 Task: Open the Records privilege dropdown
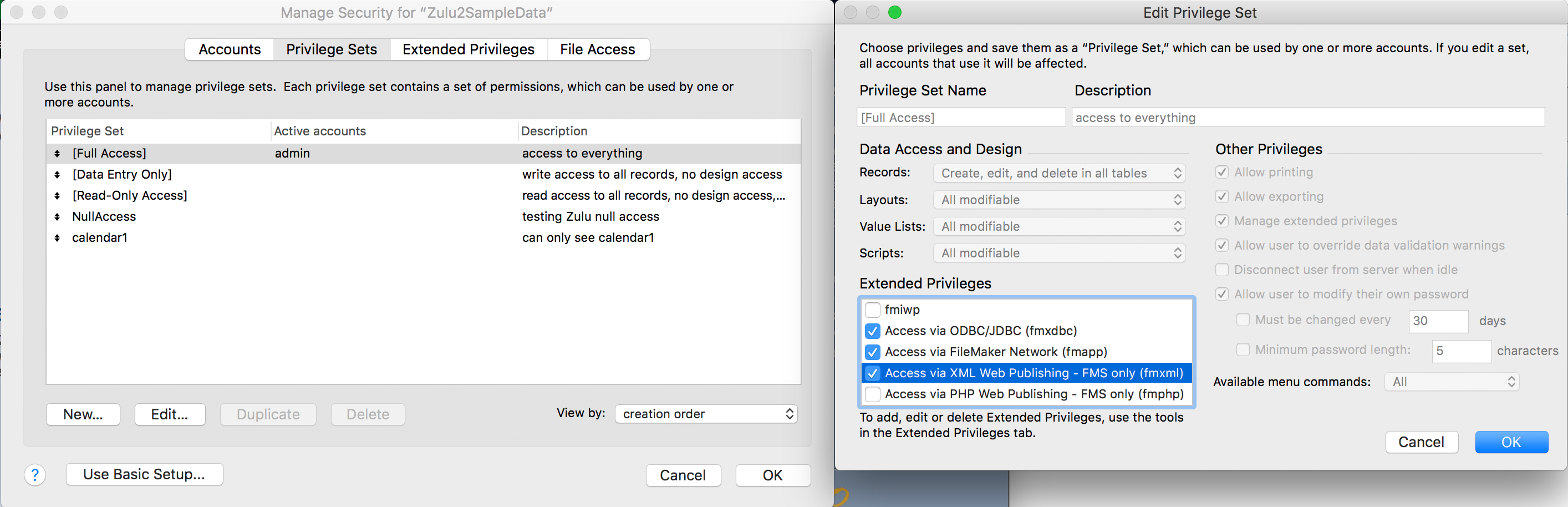1059,174
